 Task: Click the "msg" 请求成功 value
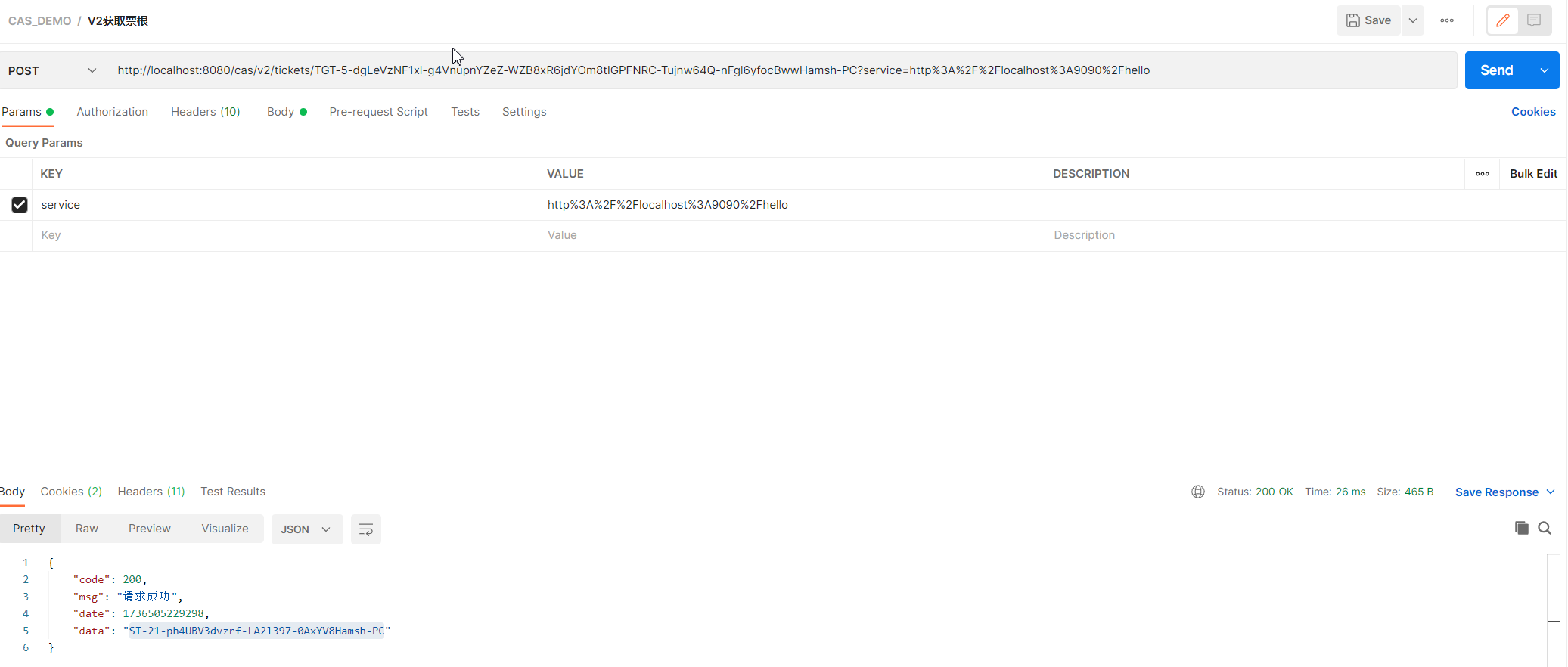pyautogui.click(x=147, y=597)
